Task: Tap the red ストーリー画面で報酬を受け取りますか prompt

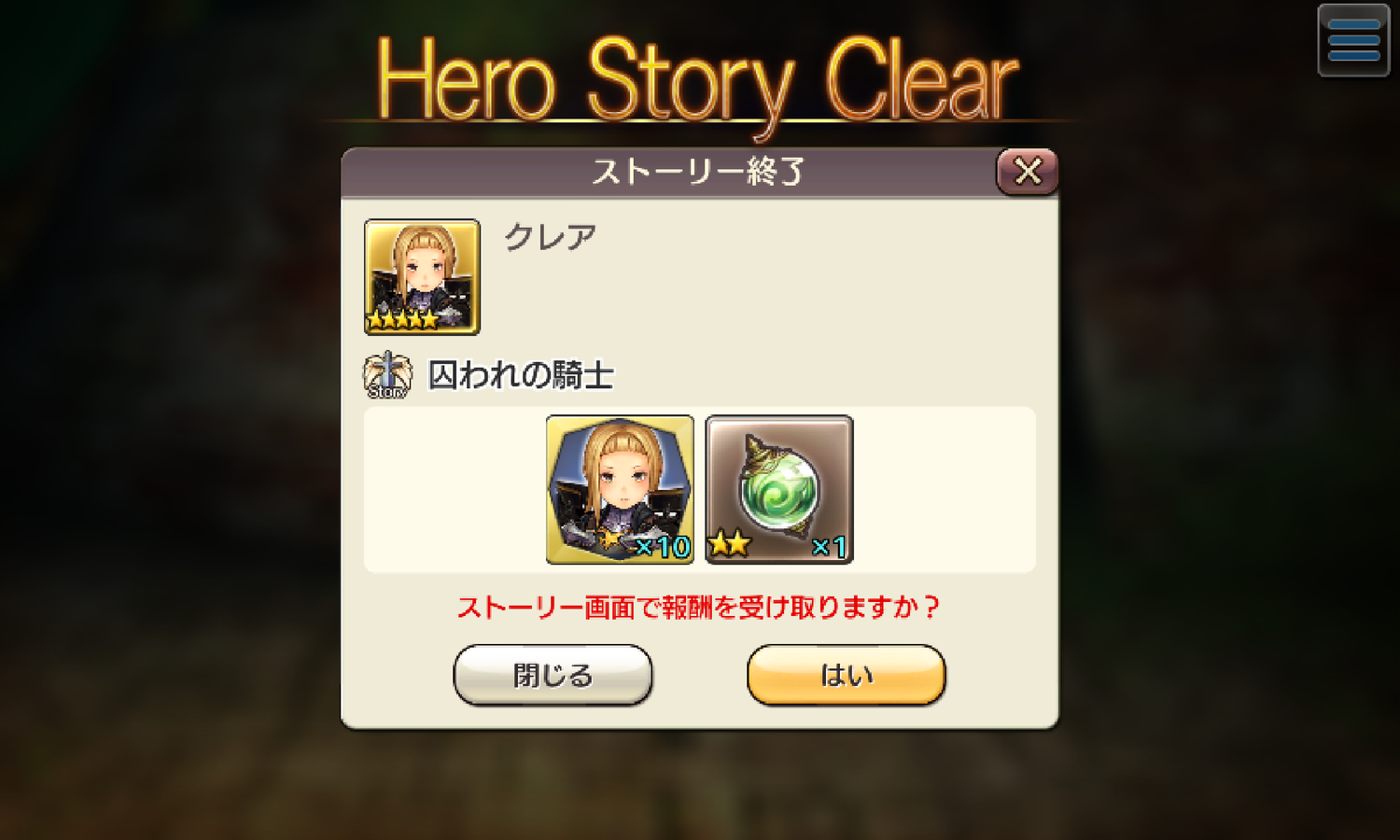Action: tap(699, 608)
